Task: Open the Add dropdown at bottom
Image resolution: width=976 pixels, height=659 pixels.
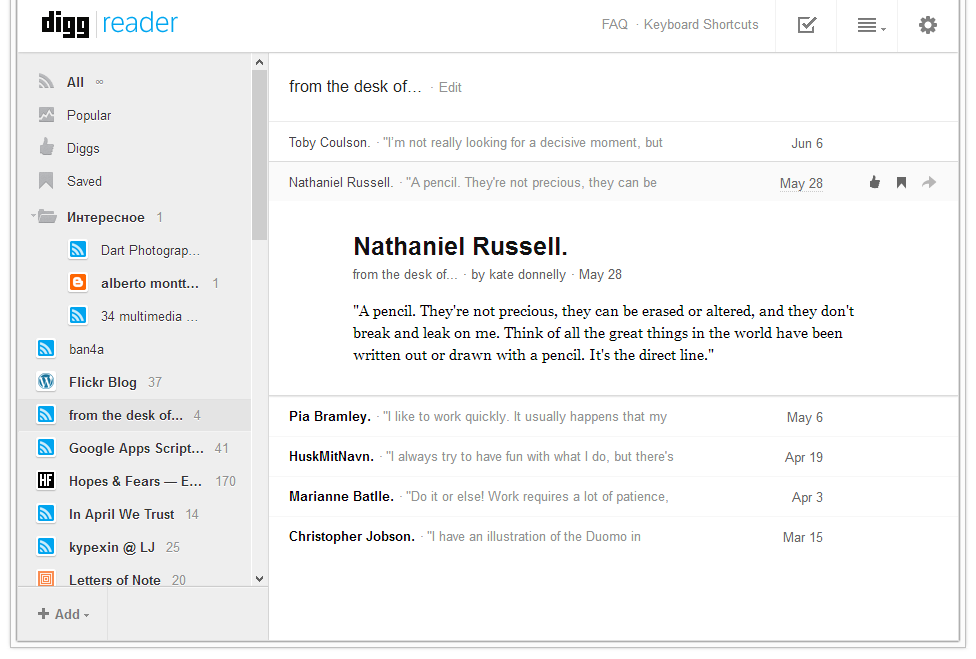Action: [64, 614]
